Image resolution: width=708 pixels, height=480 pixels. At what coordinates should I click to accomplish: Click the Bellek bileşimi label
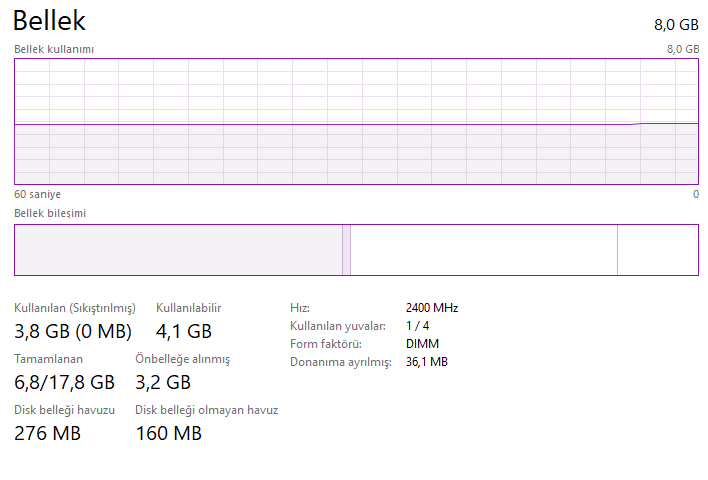coord(50,213)
